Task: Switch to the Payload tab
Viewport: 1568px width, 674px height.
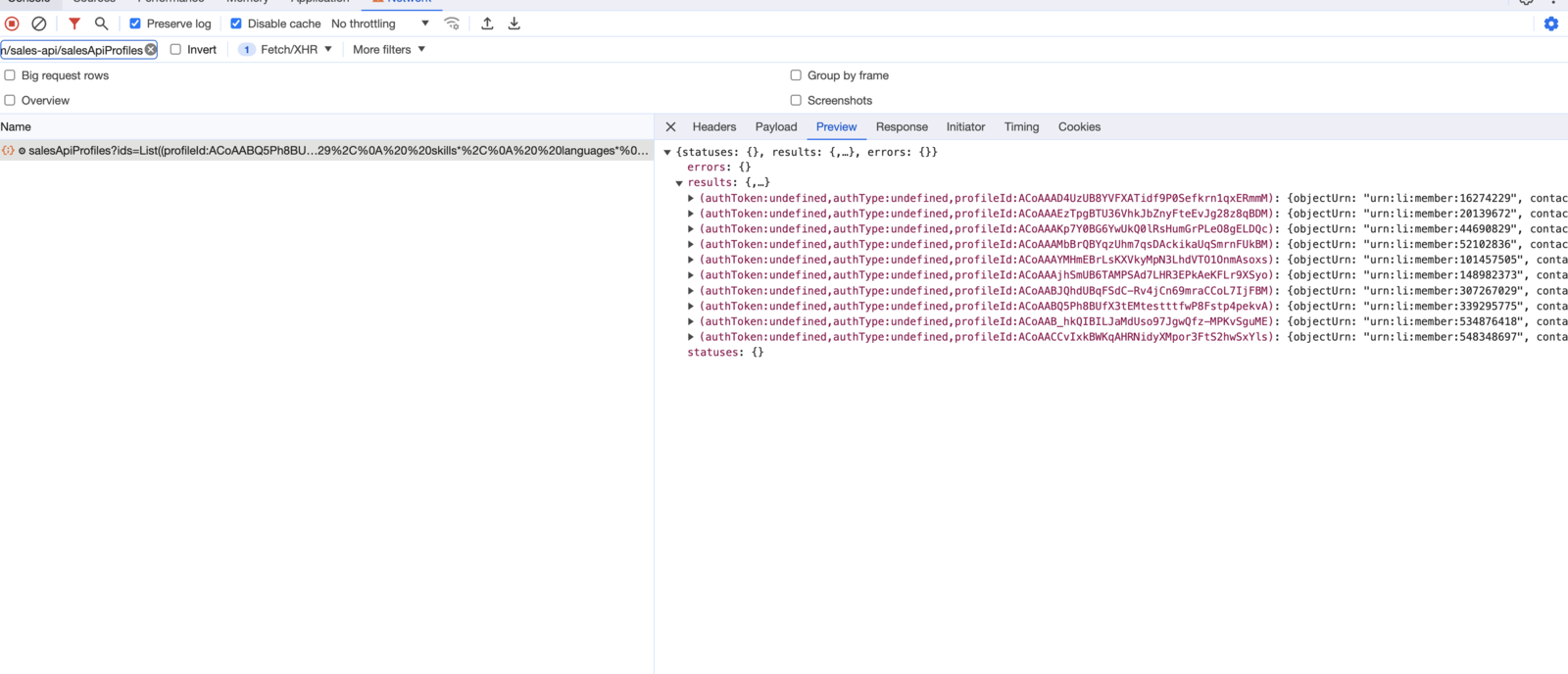Action: (x=776, y=127)
